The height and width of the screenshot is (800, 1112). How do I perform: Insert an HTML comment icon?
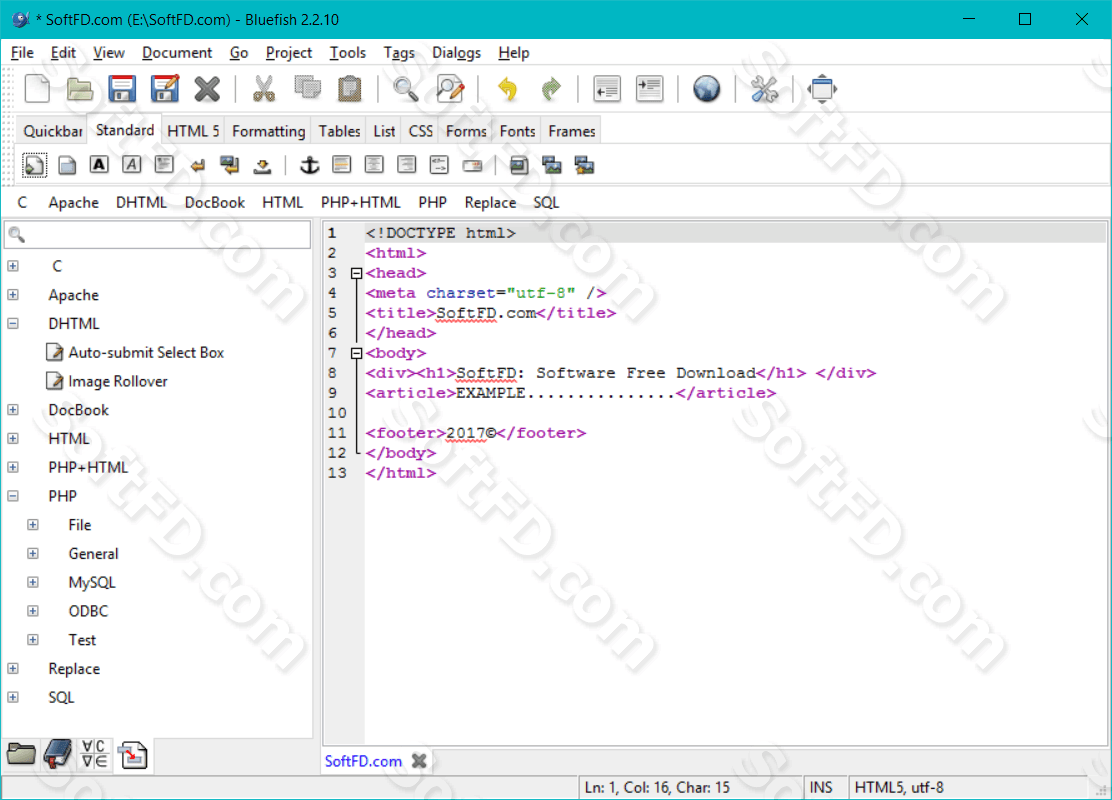pyautogui.click(x=440, y=165)
